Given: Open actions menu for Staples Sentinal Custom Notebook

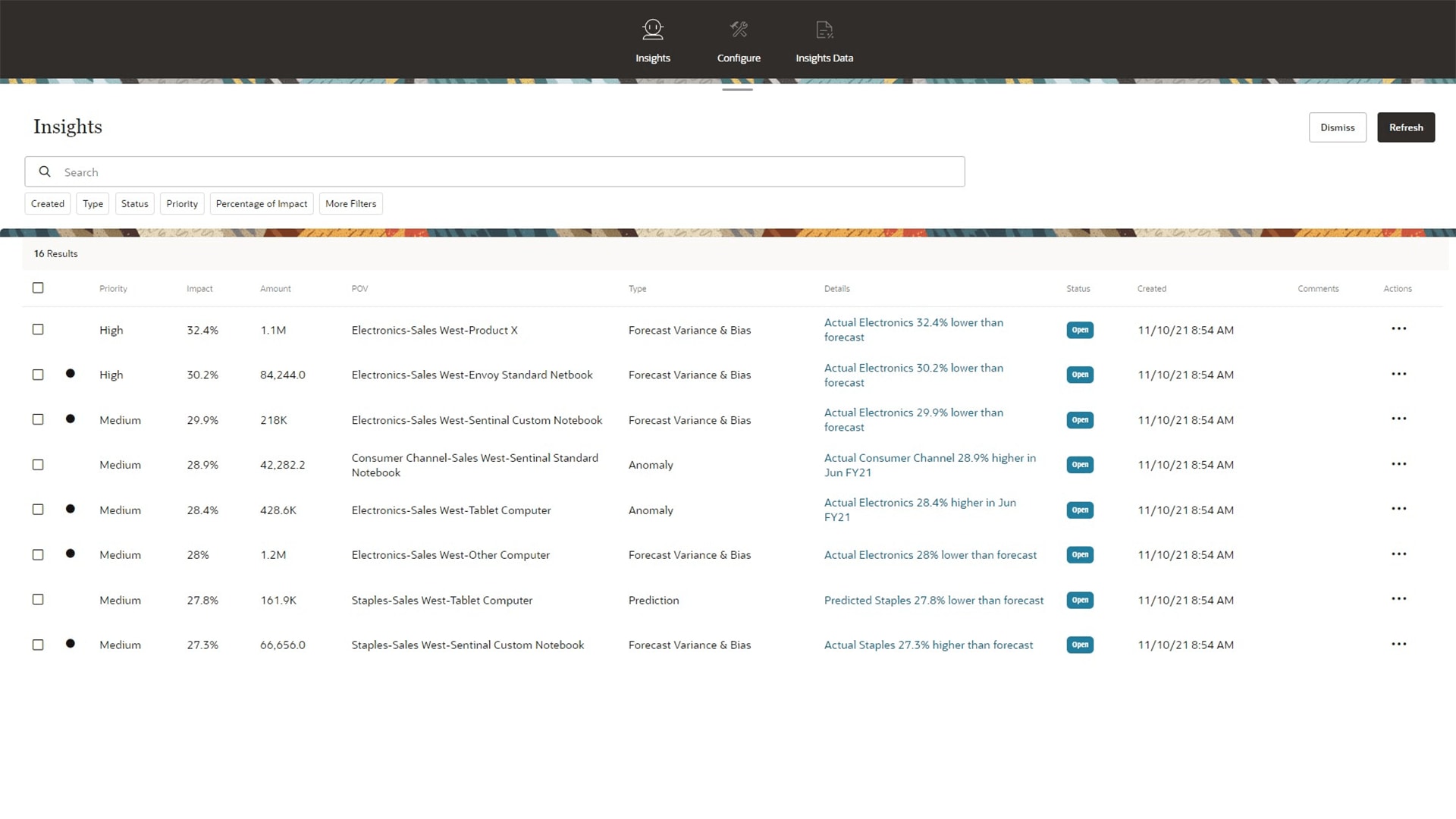Looking at the screenshot, I should 1399,645.
